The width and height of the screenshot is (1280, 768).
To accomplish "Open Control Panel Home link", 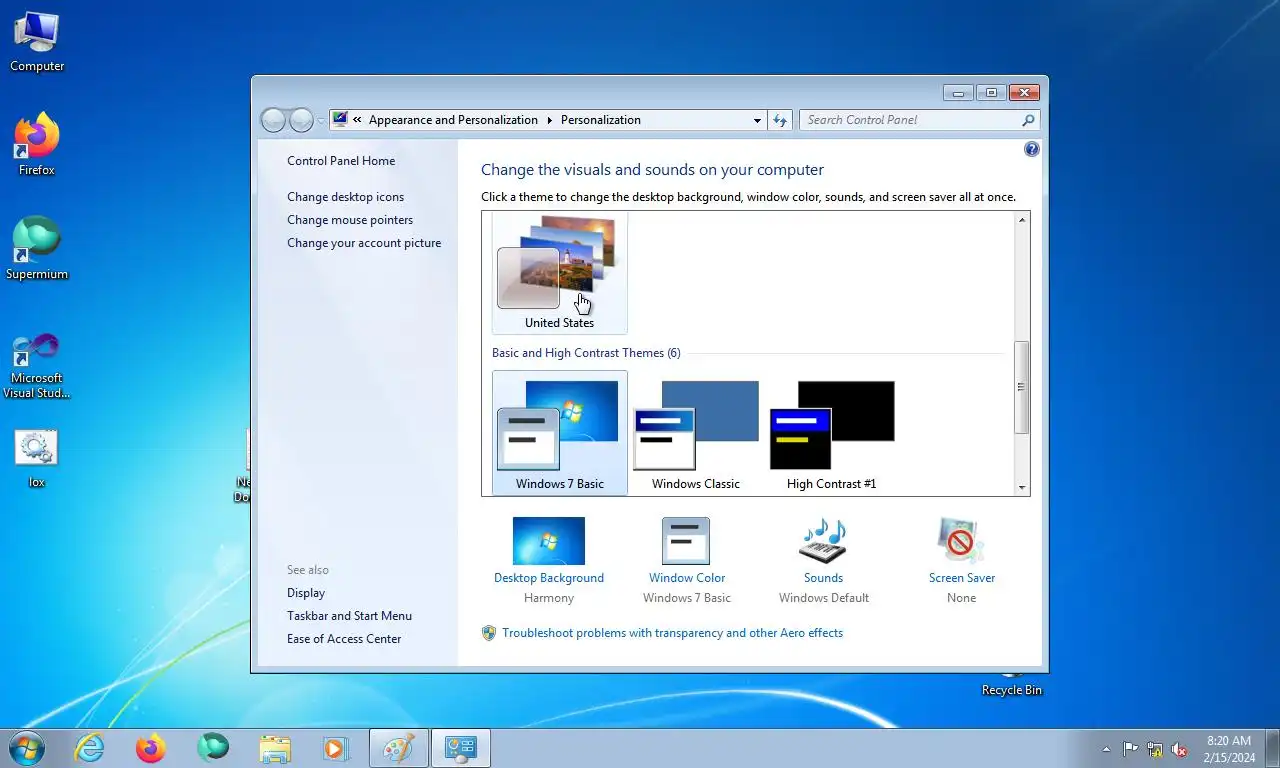I will tap(341, 161).
